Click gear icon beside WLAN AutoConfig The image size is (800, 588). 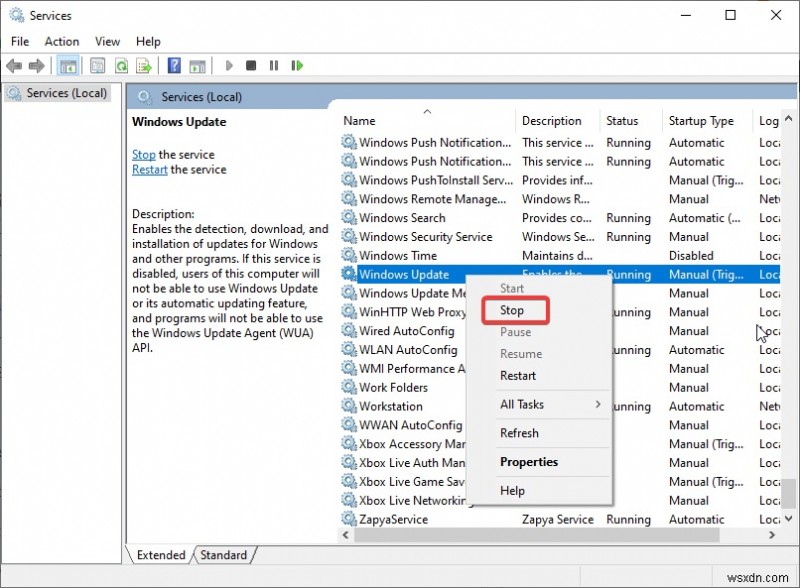(349, 350)
